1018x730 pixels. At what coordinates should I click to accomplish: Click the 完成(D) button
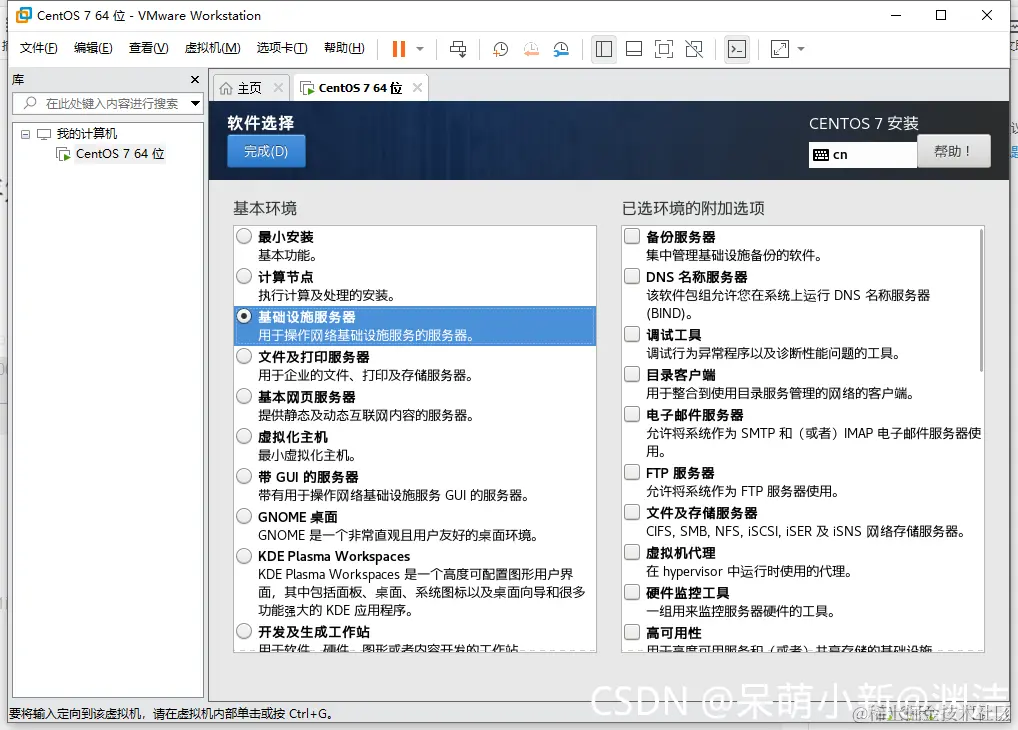tap(266, 151)
